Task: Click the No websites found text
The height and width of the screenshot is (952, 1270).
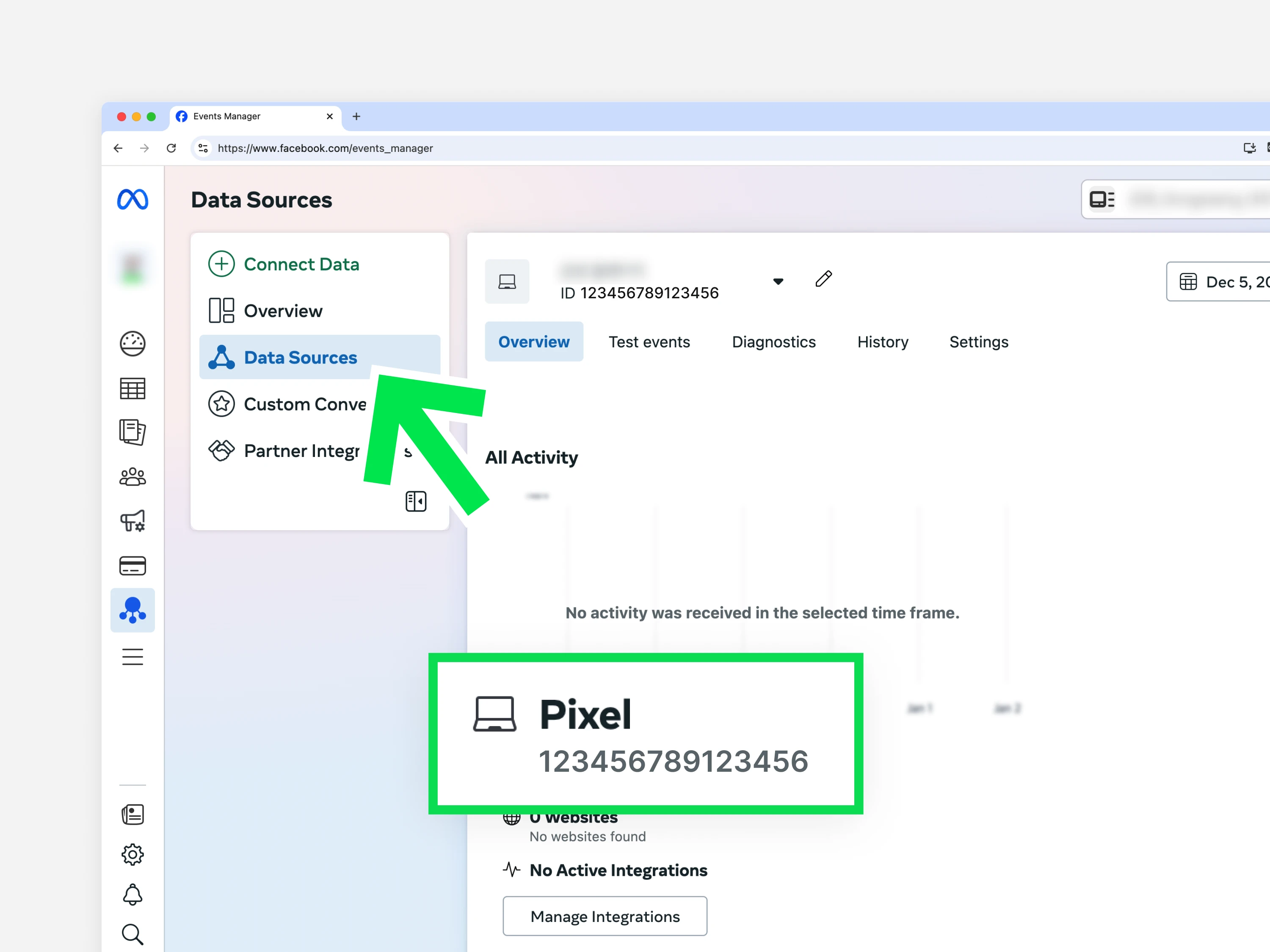Action: click(x=587, y=836)
